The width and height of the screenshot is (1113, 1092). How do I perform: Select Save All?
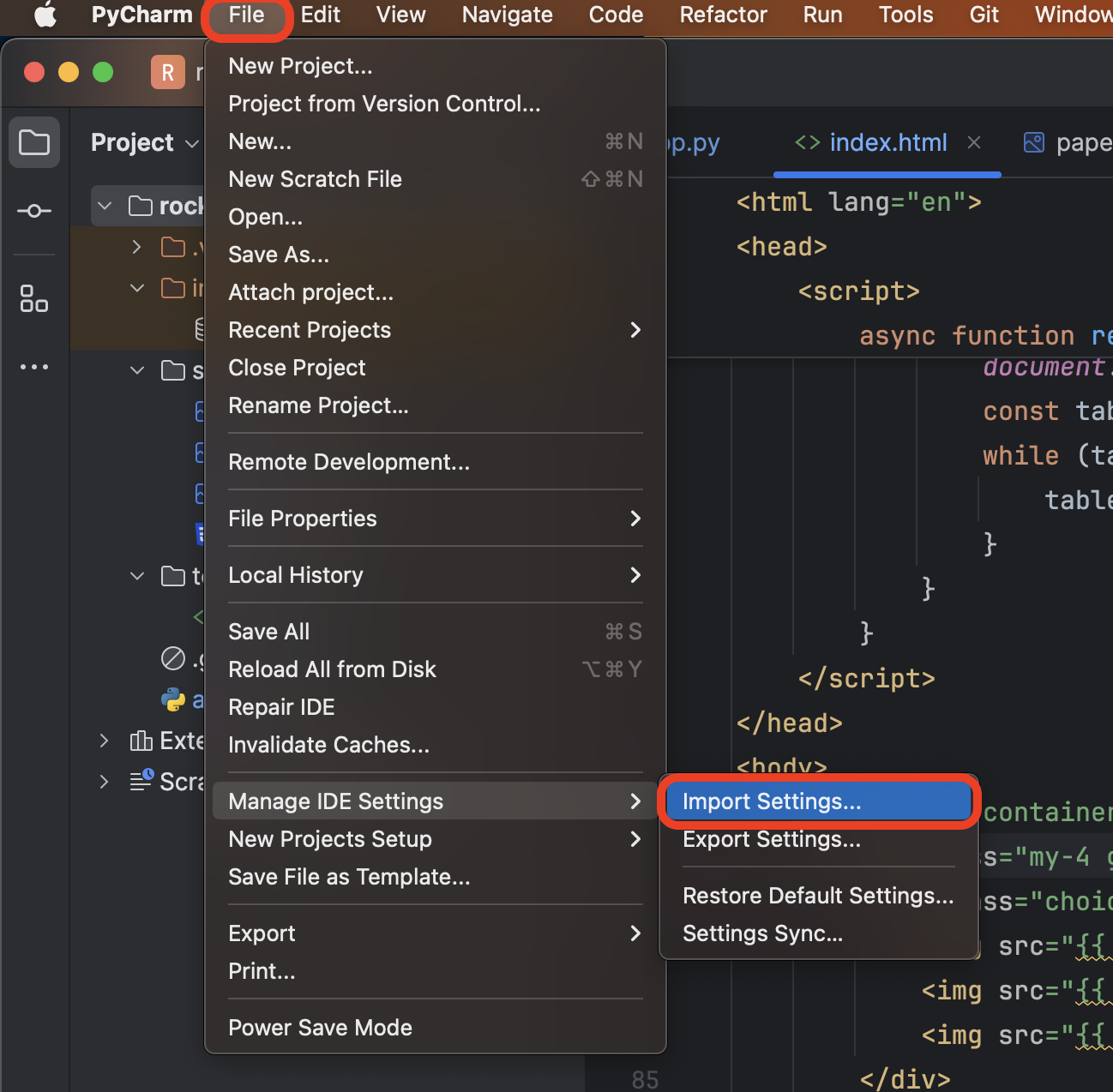(x=436, y=632)
